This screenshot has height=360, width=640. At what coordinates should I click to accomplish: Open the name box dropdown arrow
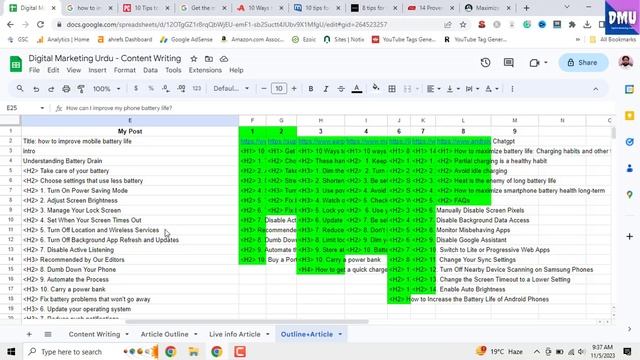pyautogui.click(x=42, y=108)
